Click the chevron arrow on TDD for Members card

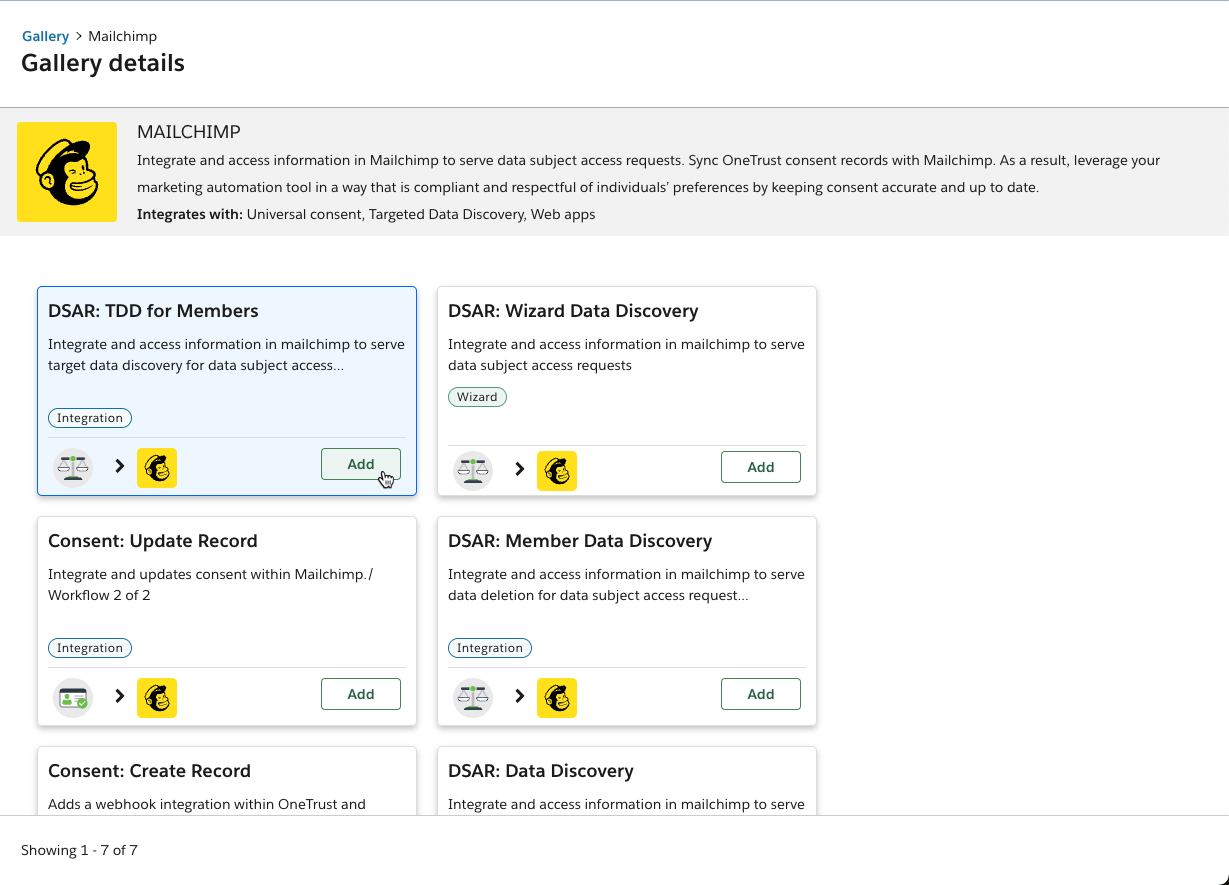pos(118,466)
